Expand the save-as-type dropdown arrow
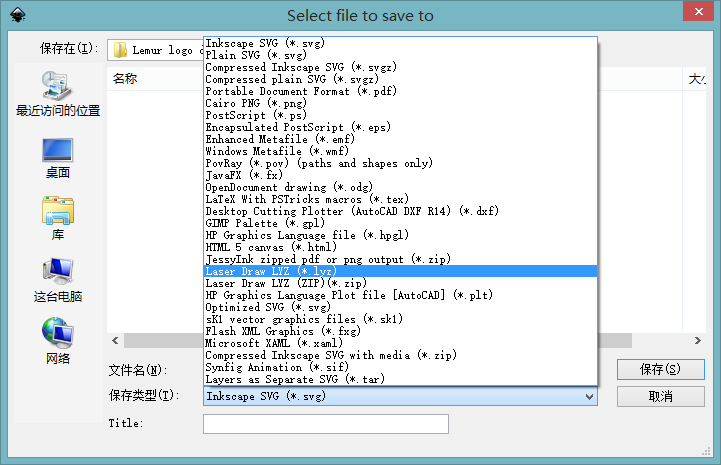The width and height of the screenshot is (721, 465). point(589,397)
